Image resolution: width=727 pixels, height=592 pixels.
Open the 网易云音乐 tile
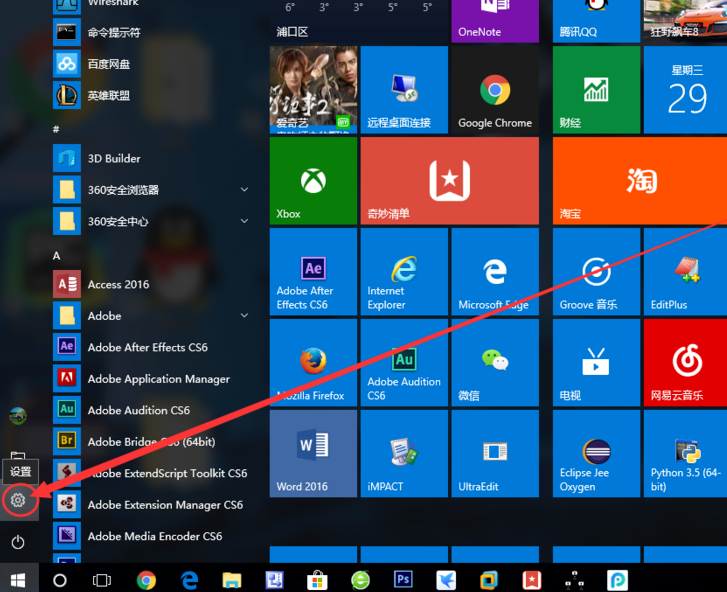pos(685,363)
